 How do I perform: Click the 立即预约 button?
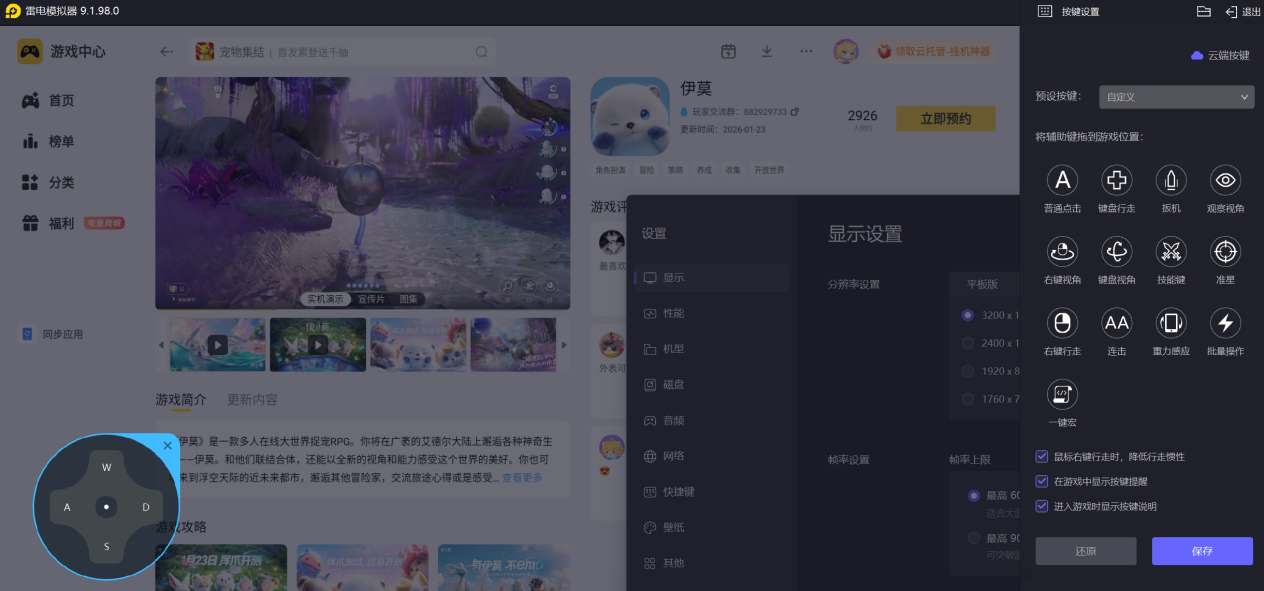click(x=945, y=119)
